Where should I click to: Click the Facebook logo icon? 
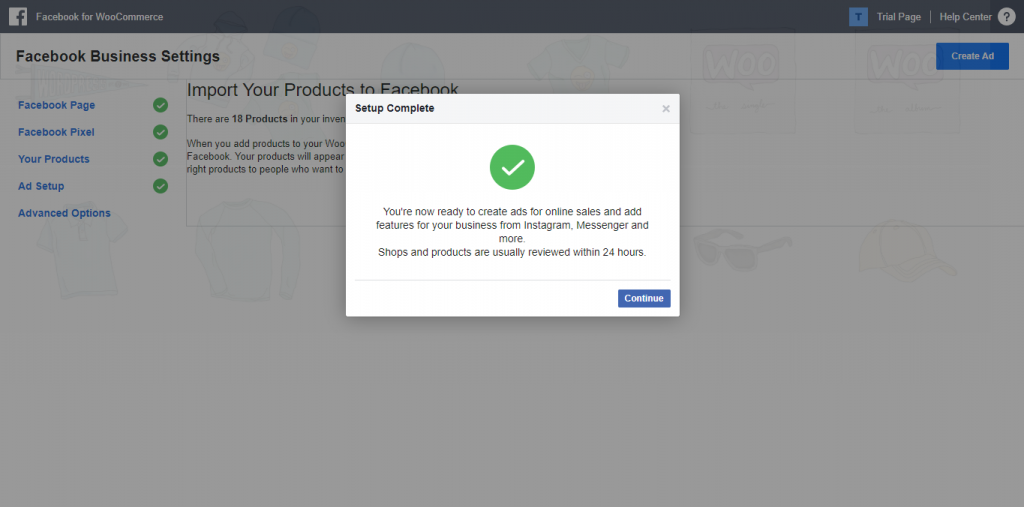pyautogui.click(x=18, y=16)
